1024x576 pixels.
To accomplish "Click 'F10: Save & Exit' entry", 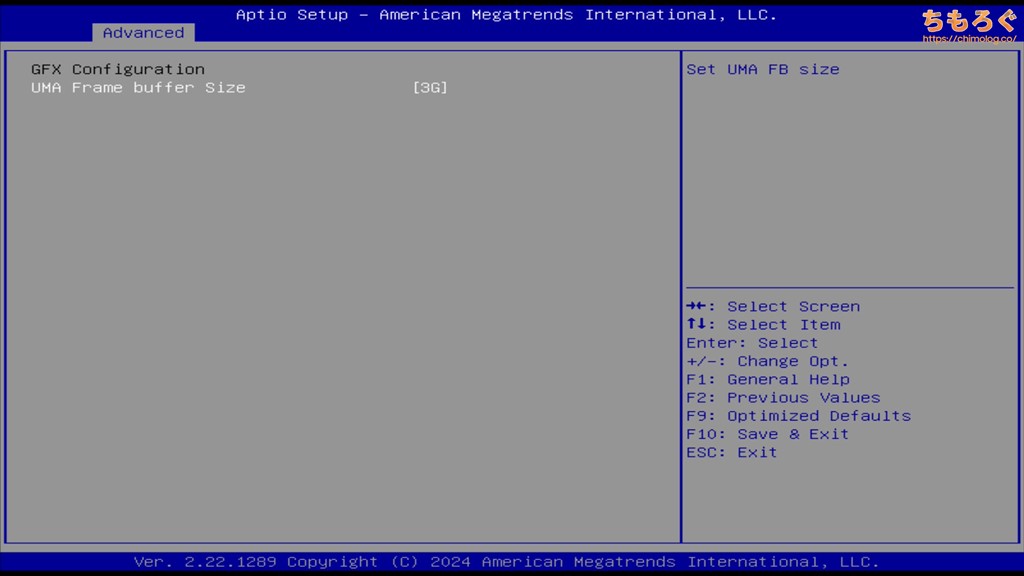I will coord(767,434).
